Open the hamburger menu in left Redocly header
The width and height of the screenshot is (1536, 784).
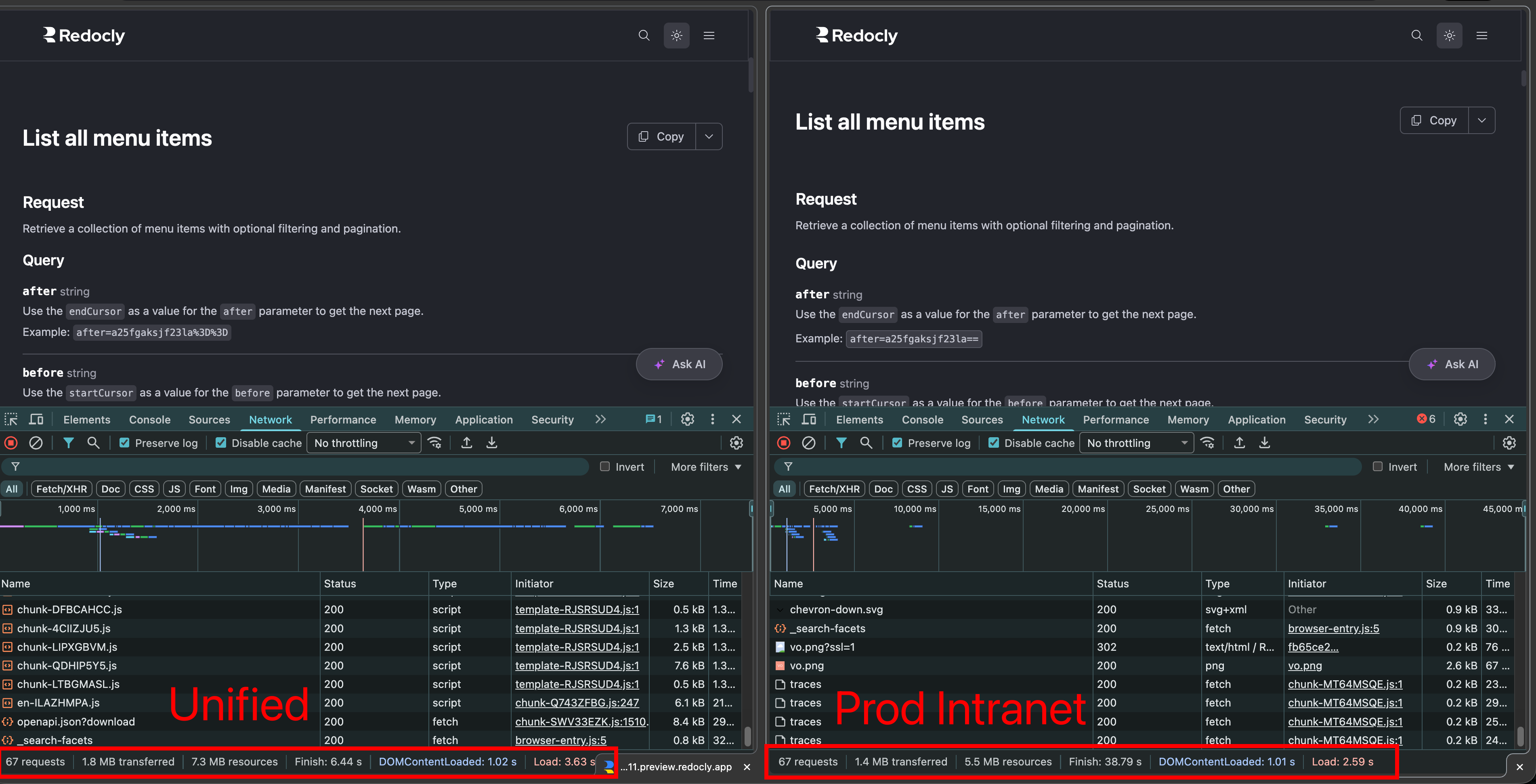[x=708, y=35]
